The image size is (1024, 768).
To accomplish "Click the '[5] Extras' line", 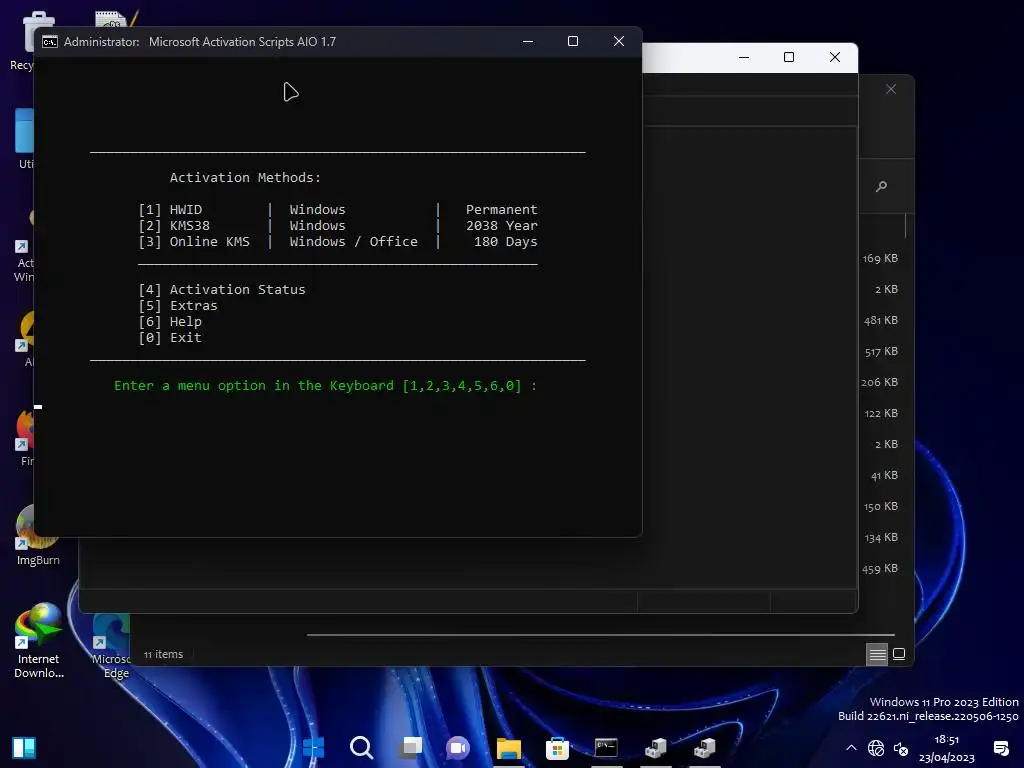I will click(178, 306).
